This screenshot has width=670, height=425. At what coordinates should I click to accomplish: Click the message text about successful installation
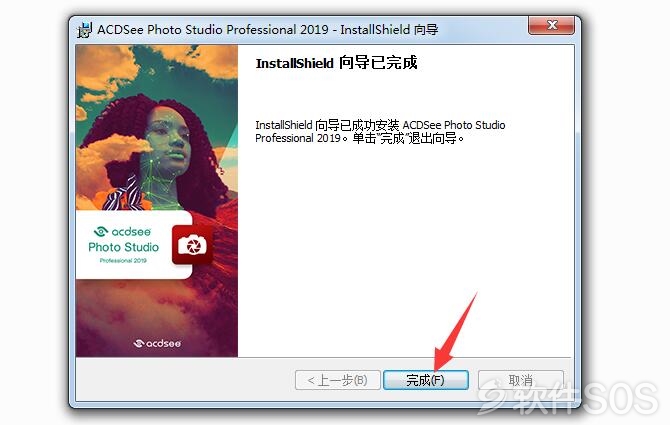tap(380, 132)
